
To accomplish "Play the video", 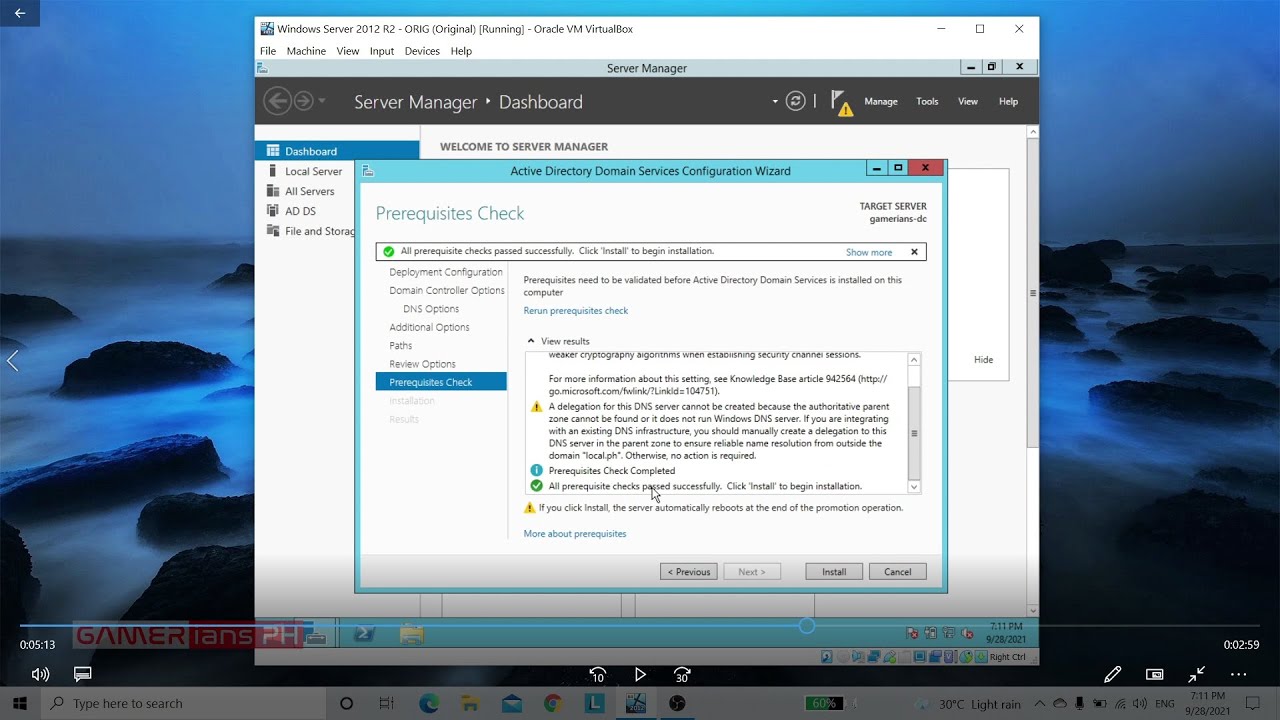I will click(x=640, y=675).
